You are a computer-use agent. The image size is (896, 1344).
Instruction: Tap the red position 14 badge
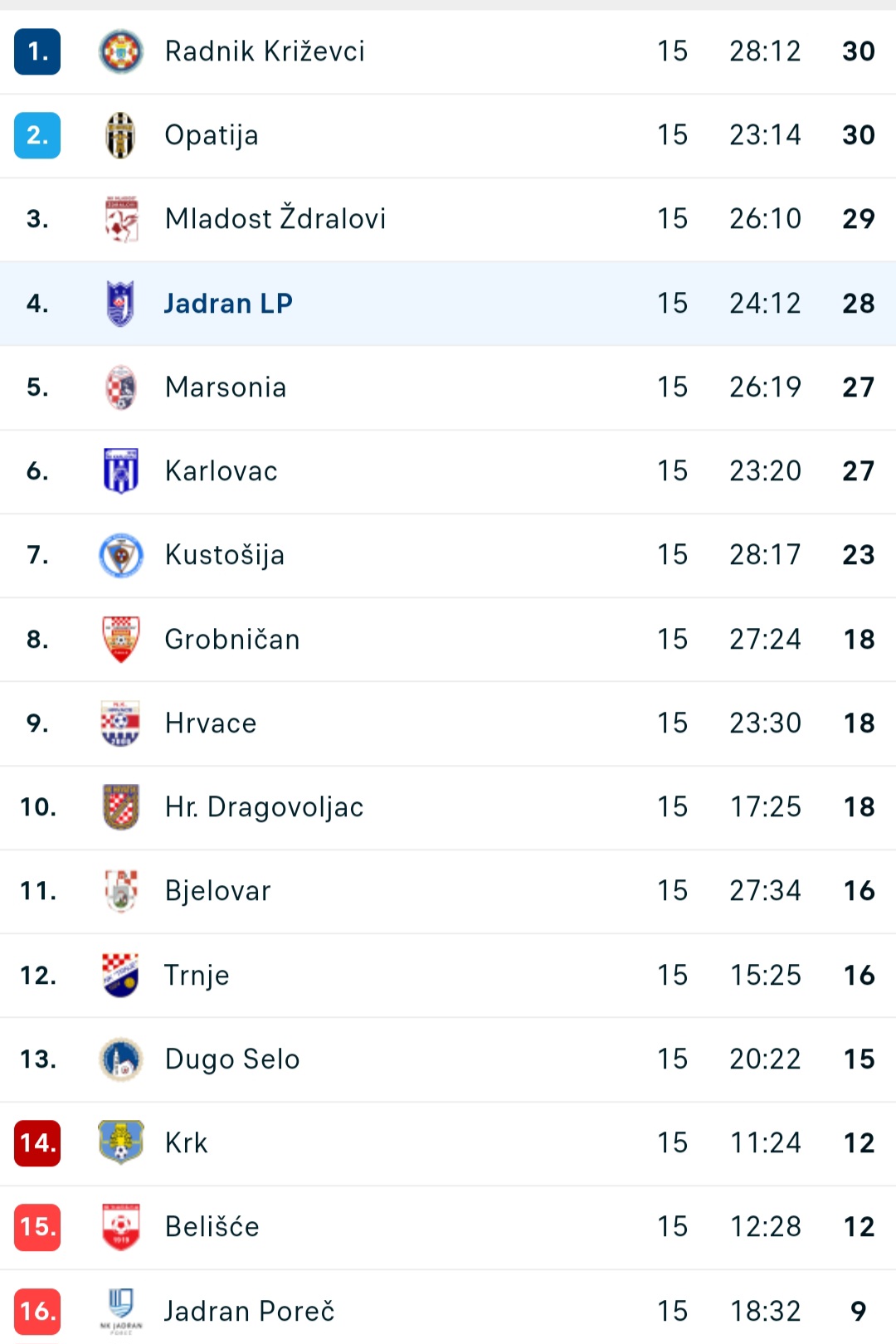click(37, 1143)
